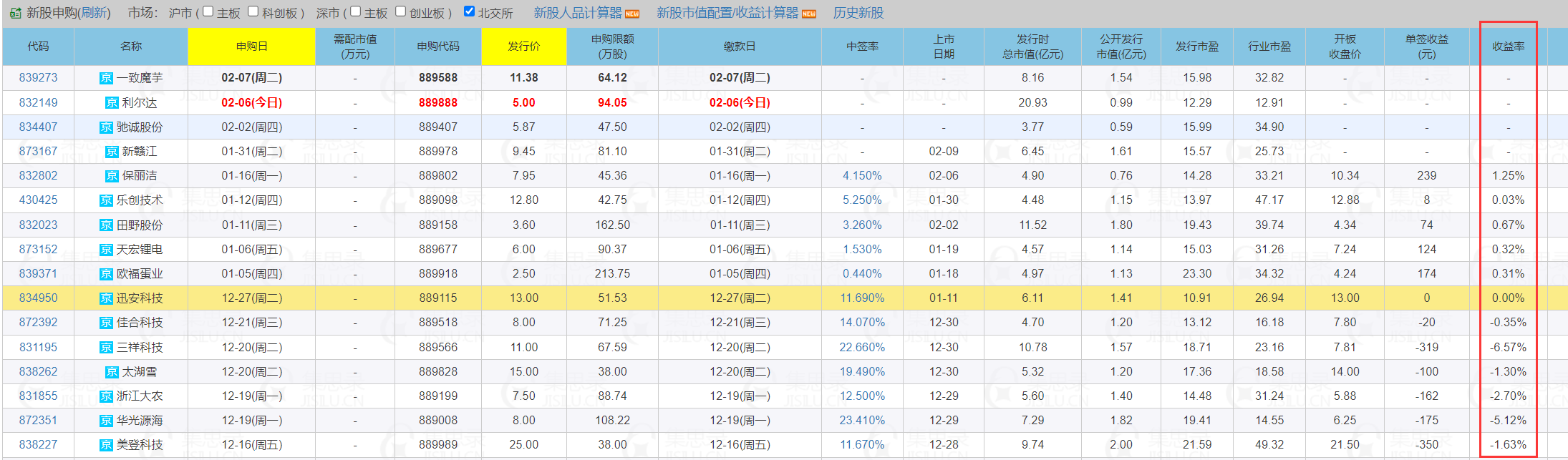1568x460 pixels.
Task: Click the 新股申购 icon at top left
Action: (15, 14)
